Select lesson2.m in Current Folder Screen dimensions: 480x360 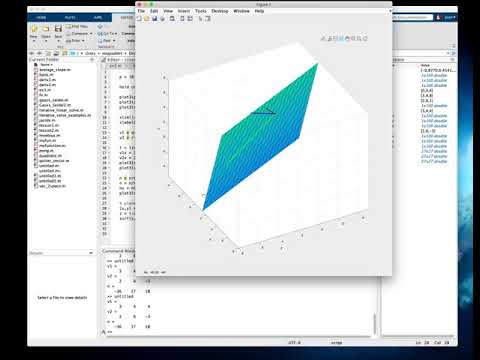pyautogui.click(x=49, y=130)
